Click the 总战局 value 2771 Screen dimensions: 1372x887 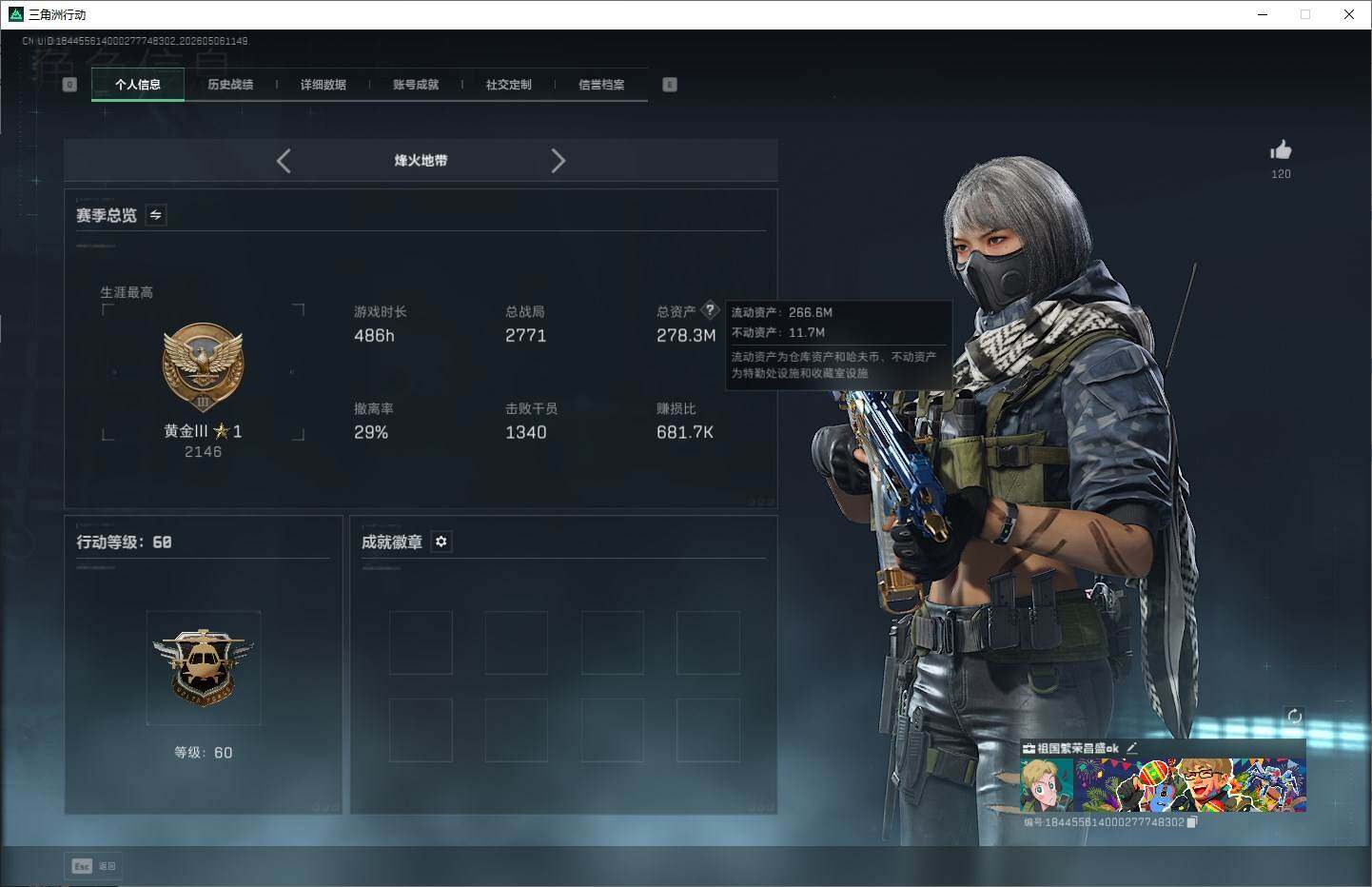click(525, 336)
